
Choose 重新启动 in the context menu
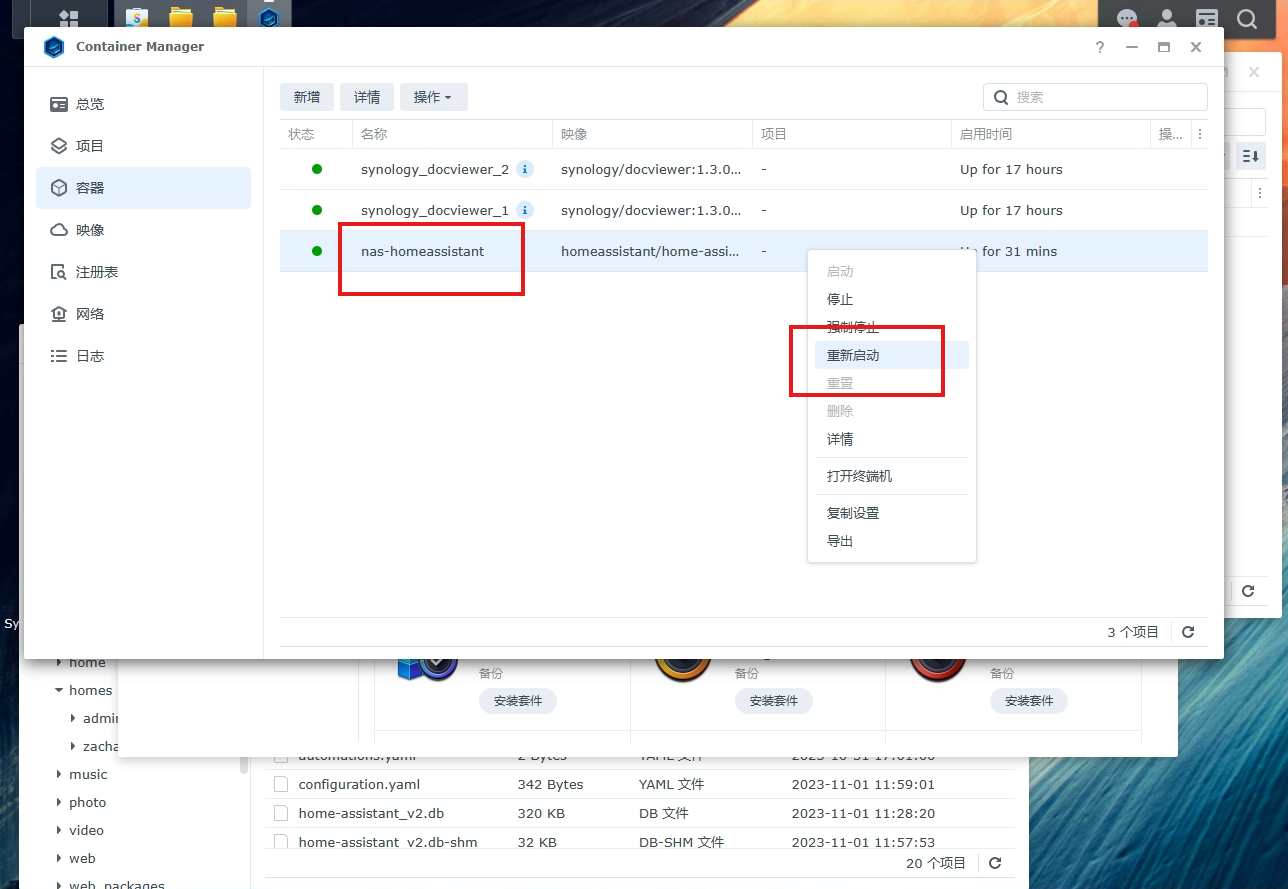(891, 355)
